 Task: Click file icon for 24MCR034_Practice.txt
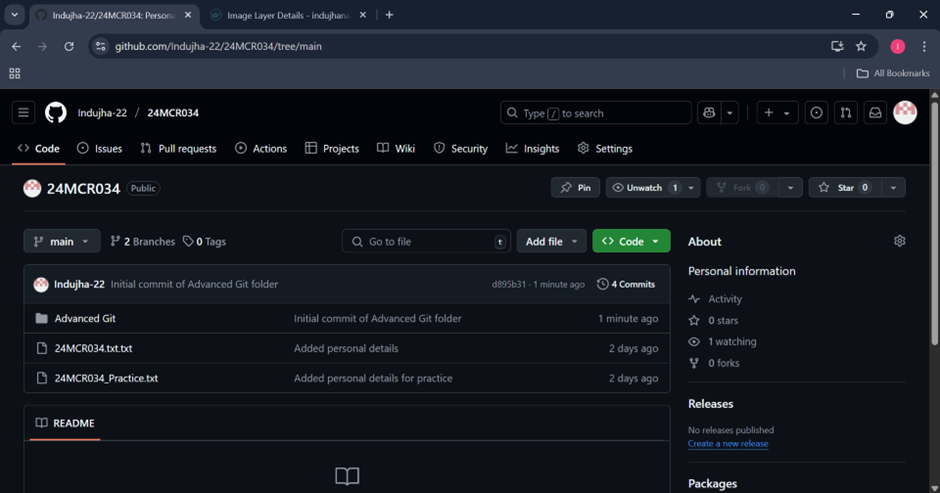(x=41, y=378)
